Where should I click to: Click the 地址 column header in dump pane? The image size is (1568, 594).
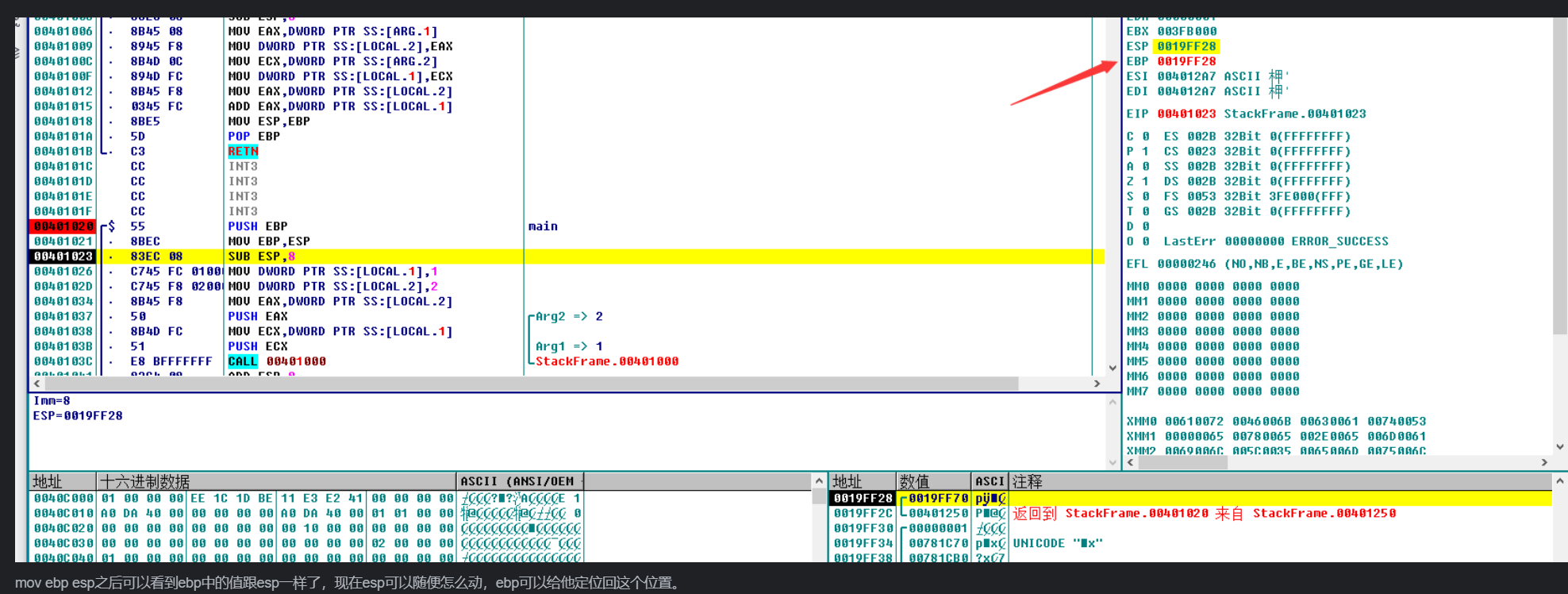[x=48, y=481]
